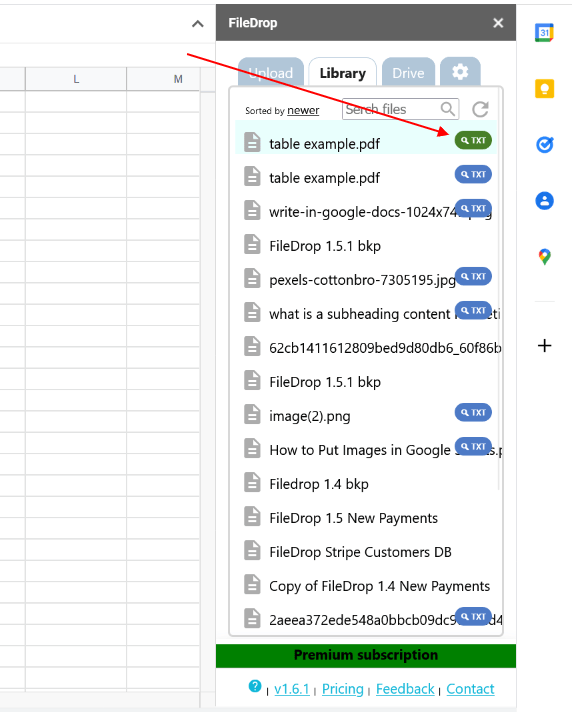Screen dimensions: 572x712
Task: Select the lower FileDrop 1.5.1 bkp entry
Action: tap(325, 382)
